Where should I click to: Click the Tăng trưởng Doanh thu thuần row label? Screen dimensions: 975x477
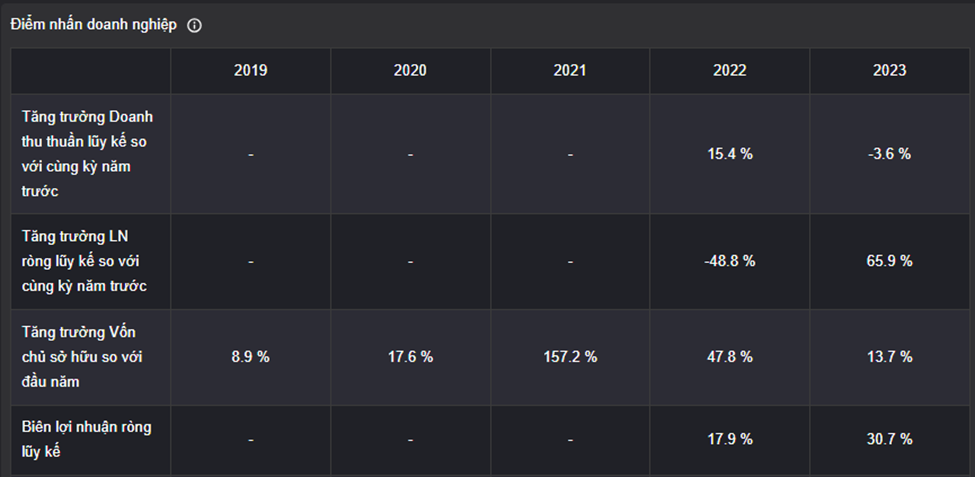click(x=88, y=154)
